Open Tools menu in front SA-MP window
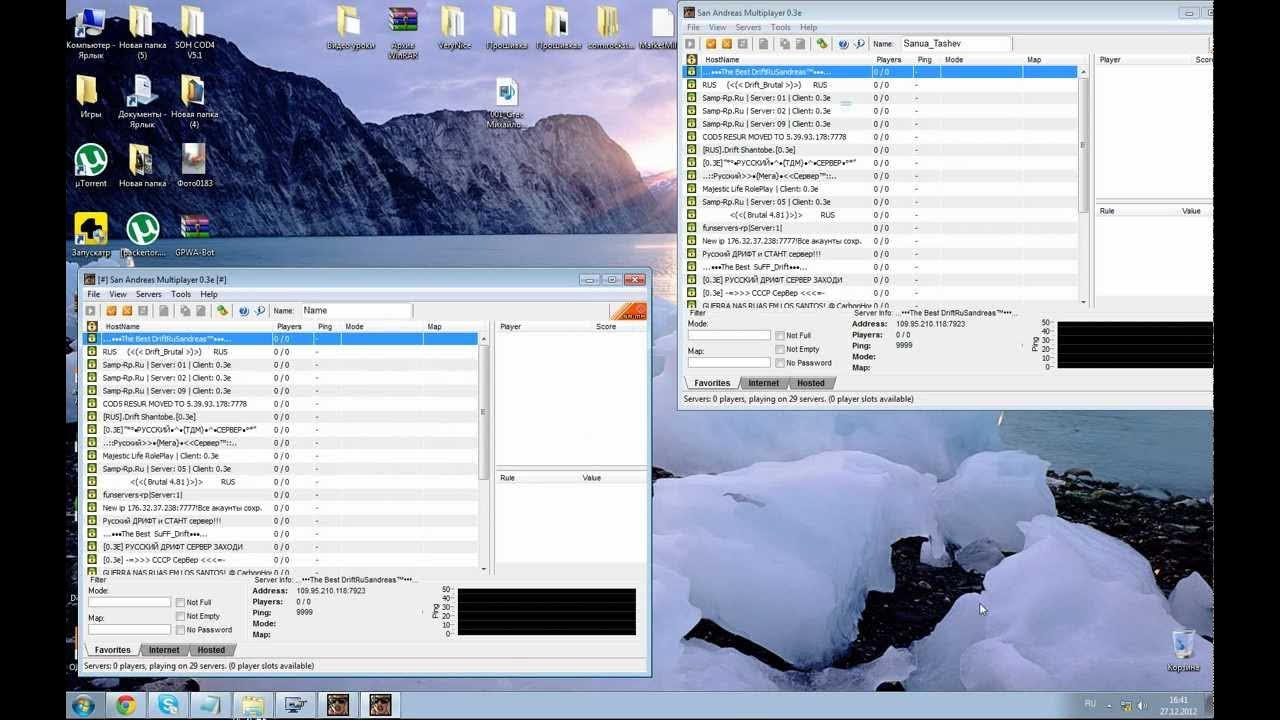 181,295
